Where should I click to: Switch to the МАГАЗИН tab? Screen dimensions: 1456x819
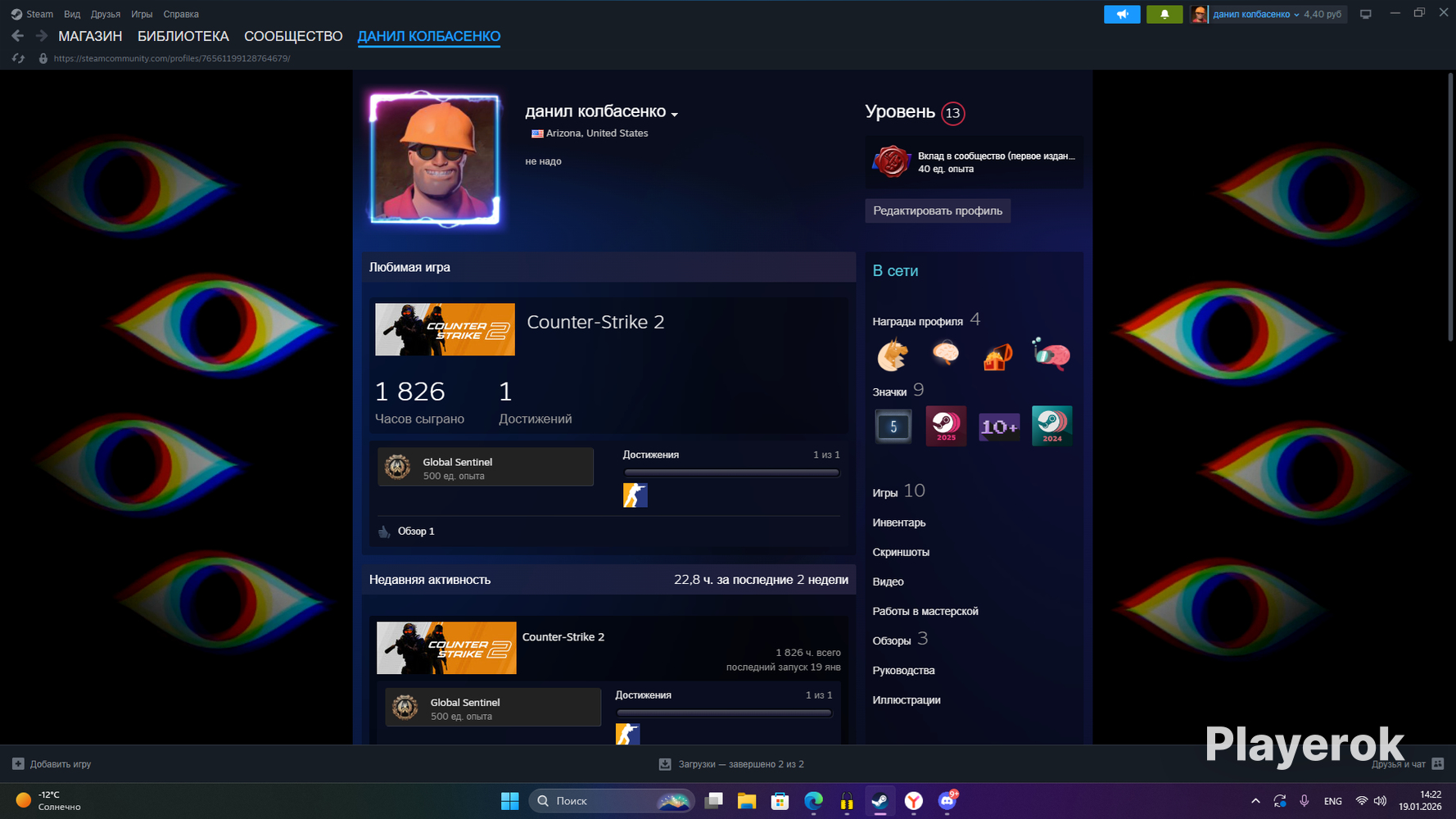[x=90, y=36]
